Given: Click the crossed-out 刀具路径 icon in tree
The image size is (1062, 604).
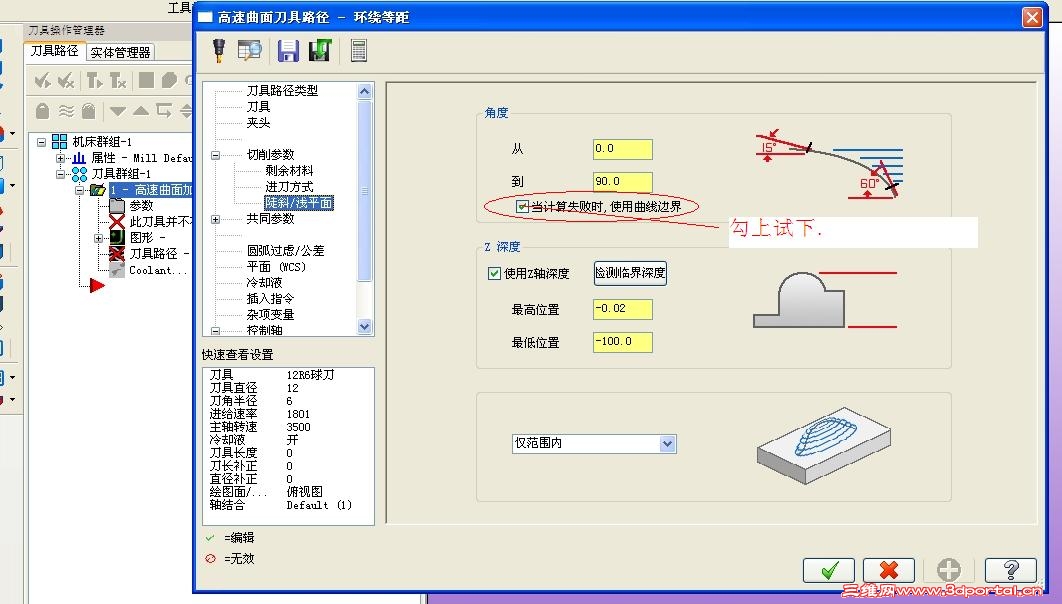Looking at the screenshot, I should click(x=117, y=253).
